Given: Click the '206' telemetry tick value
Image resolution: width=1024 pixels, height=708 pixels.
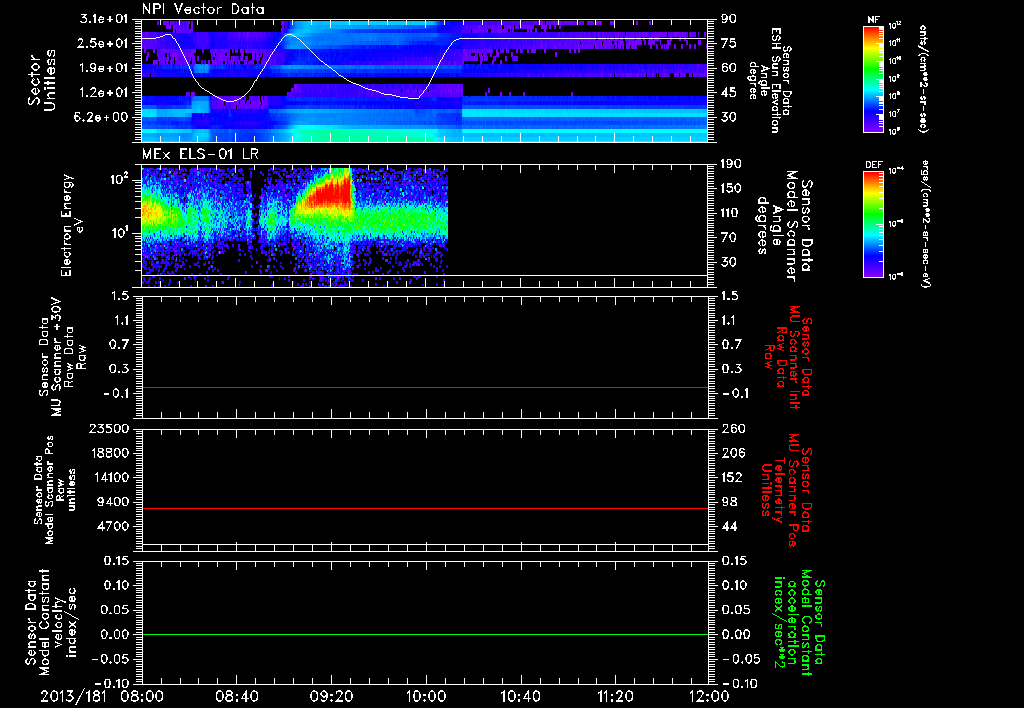Looking at the screenshot, I should click(732, 453).
